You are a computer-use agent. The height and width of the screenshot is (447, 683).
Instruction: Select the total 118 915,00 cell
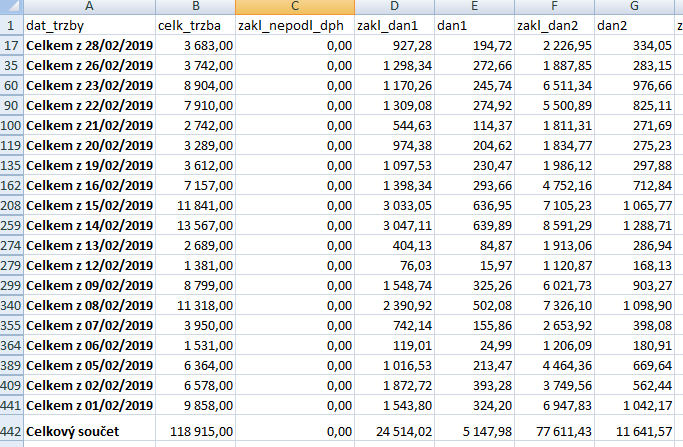pyautogui.click(x=195, y=431)
